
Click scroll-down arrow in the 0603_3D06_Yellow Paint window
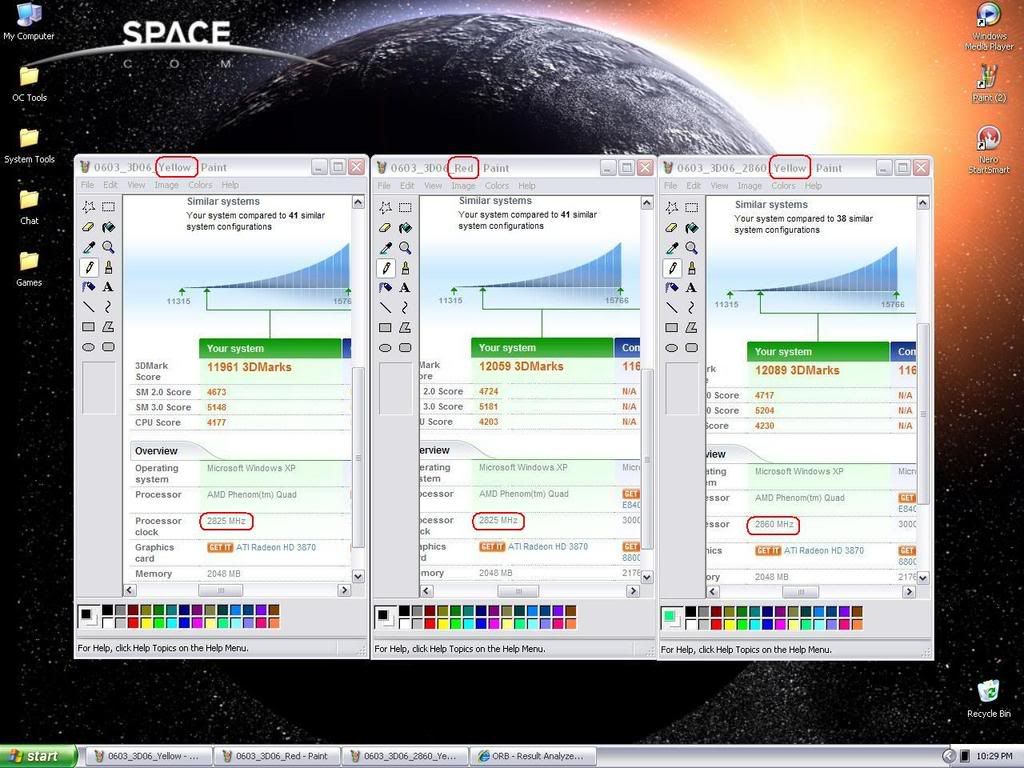click(358, 576)
